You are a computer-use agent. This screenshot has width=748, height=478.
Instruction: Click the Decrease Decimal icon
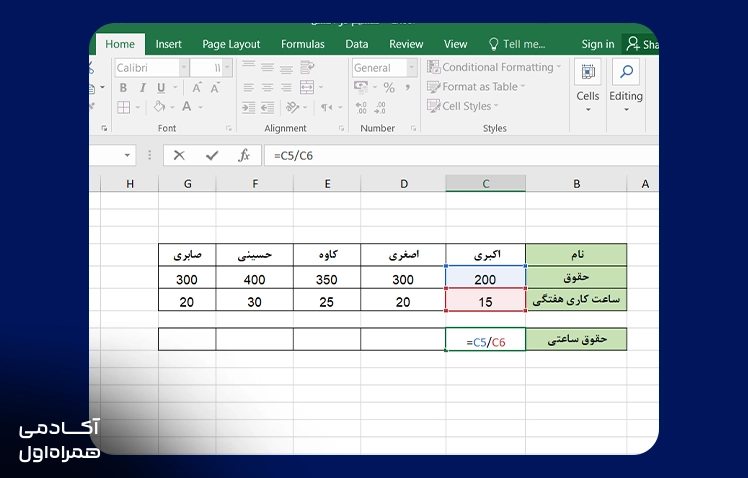[x=380, y=108]
